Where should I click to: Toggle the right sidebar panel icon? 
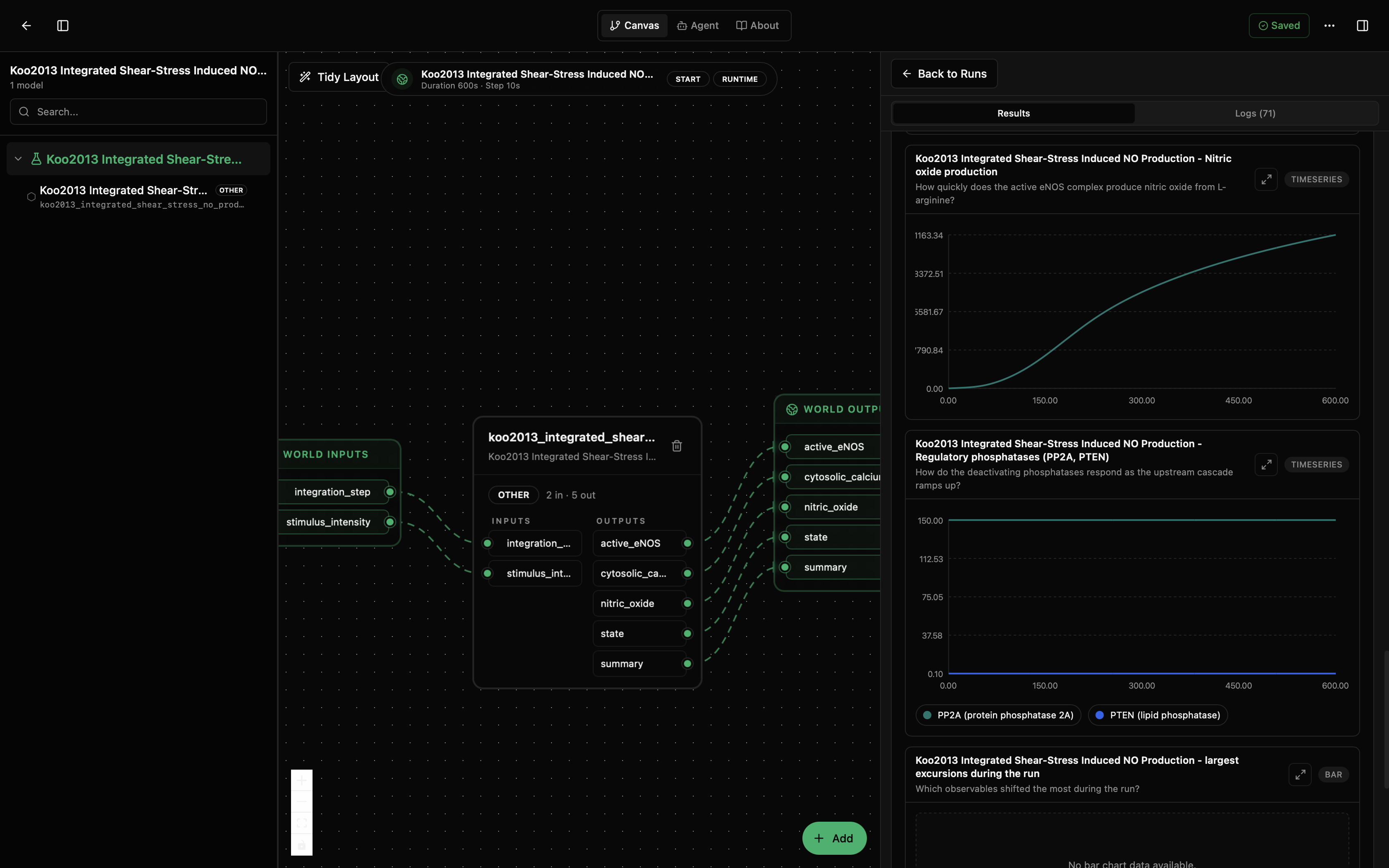coord(1362,25)
